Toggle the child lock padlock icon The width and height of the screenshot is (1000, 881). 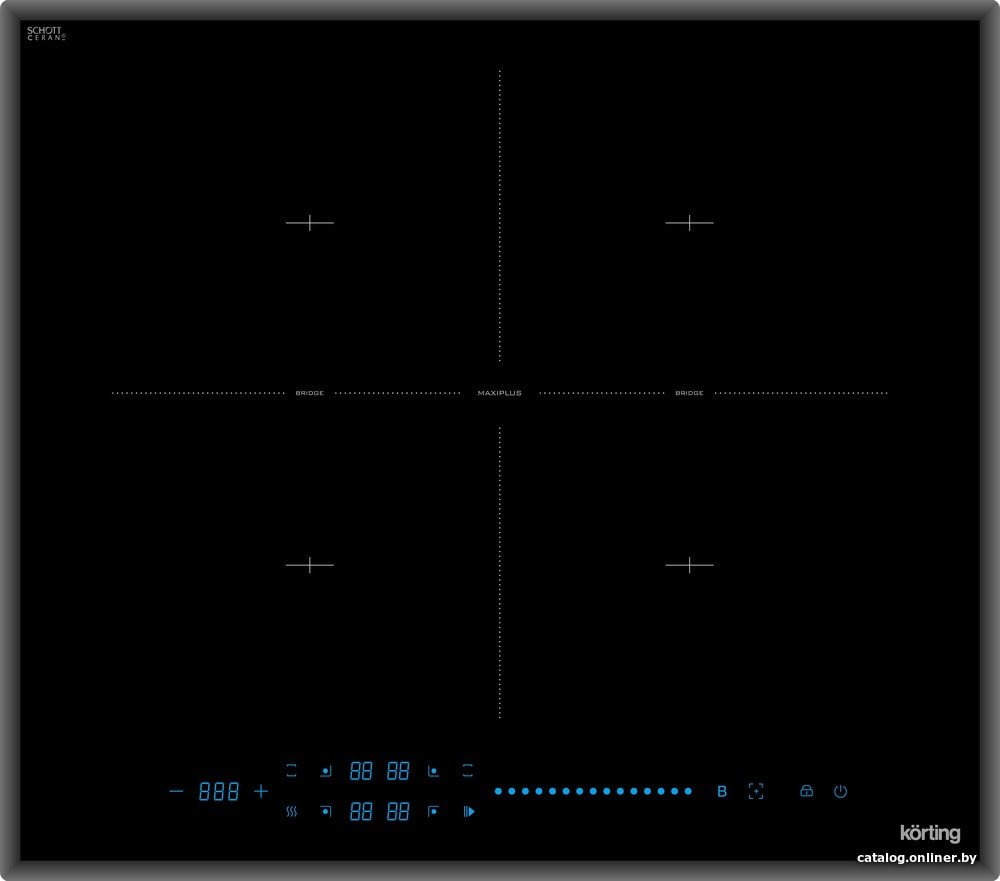click(x=806, y=791)
